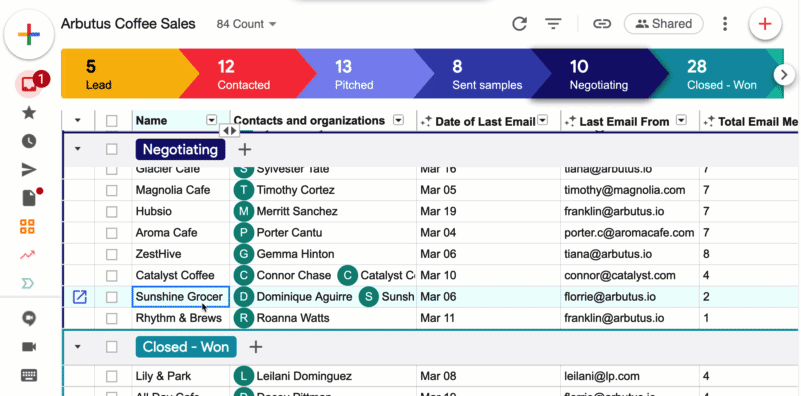This screenshot has width=801, height=396.
Task: Check the Lily & Park row checkbox
Action: pyautogui.click(x=111, y=377)
